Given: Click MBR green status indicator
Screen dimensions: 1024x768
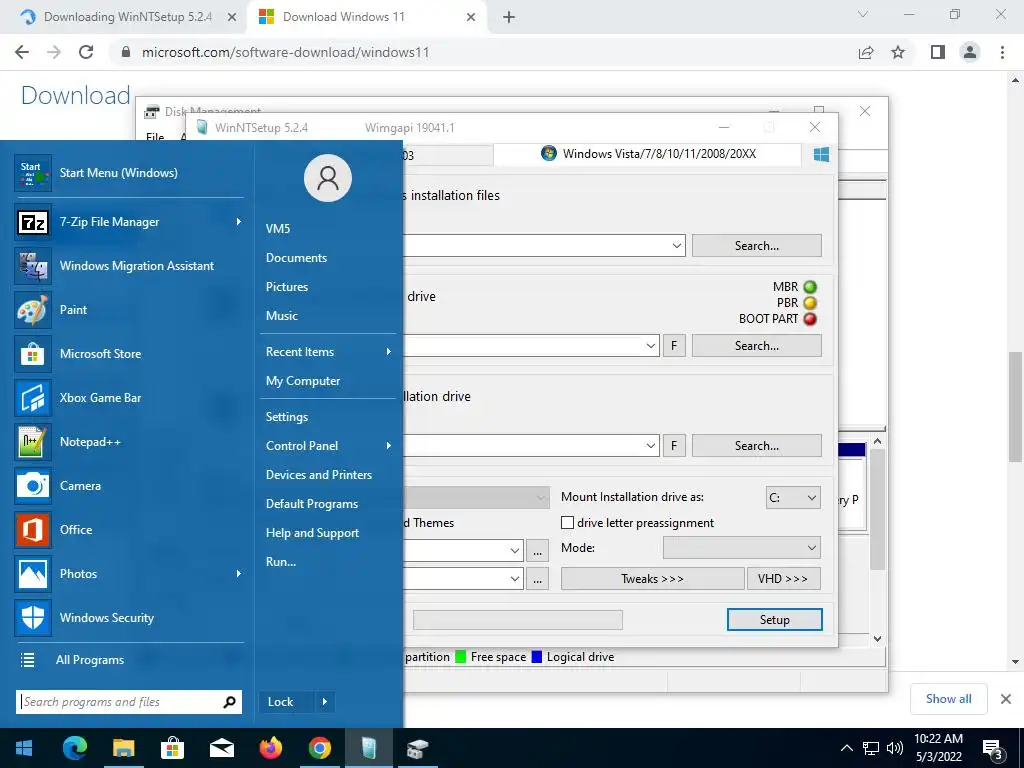Looking at the screenshot, I should (x=810, y=287).
